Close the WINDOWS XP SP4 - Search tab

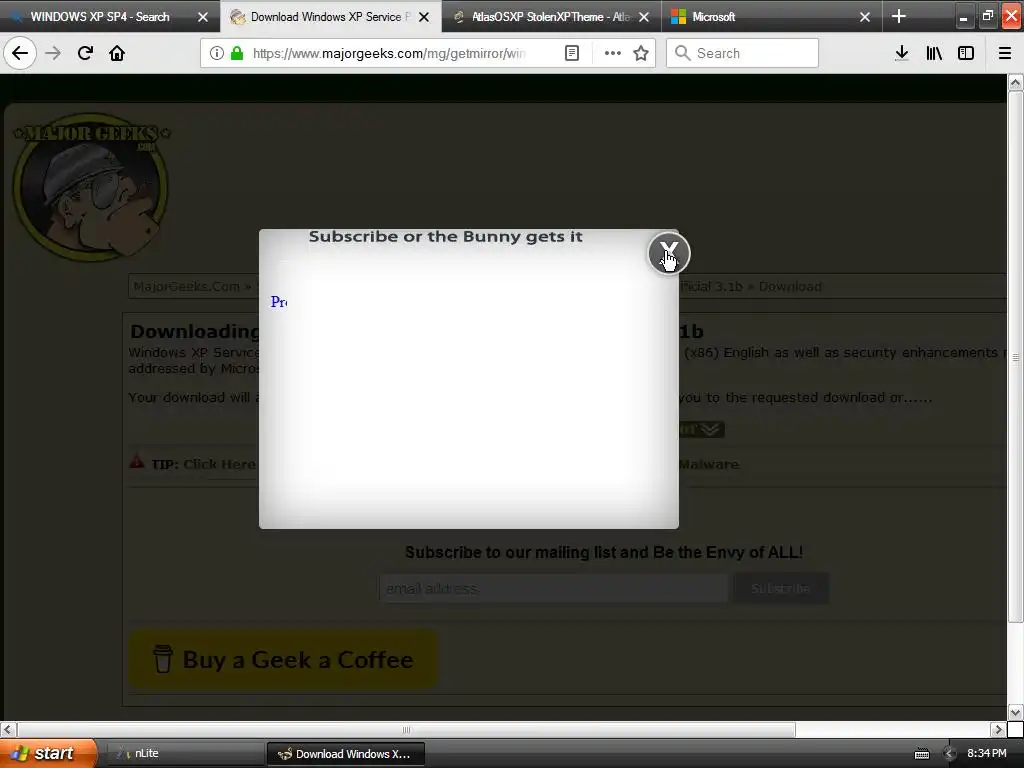point(203,17)
